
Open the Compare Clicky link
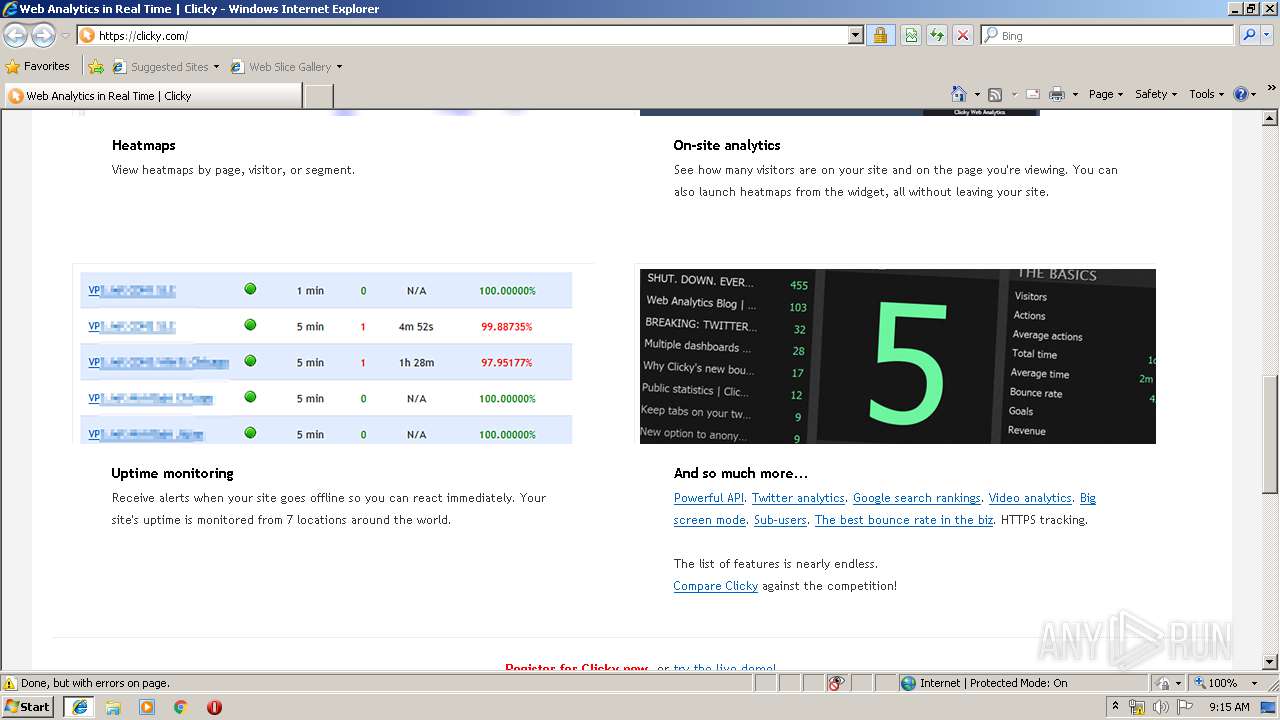click(716, 586)
